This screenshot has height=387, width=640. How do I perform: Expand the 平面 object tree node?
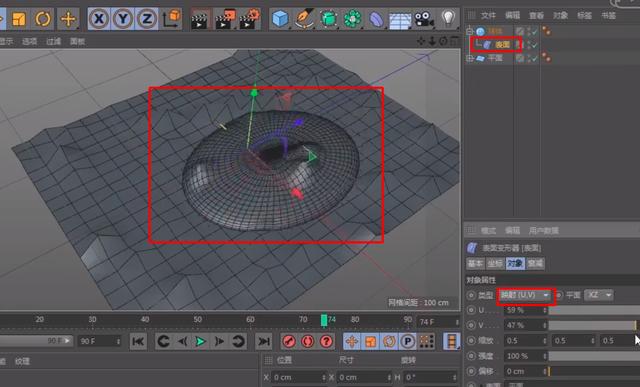(x=469, y=58)
